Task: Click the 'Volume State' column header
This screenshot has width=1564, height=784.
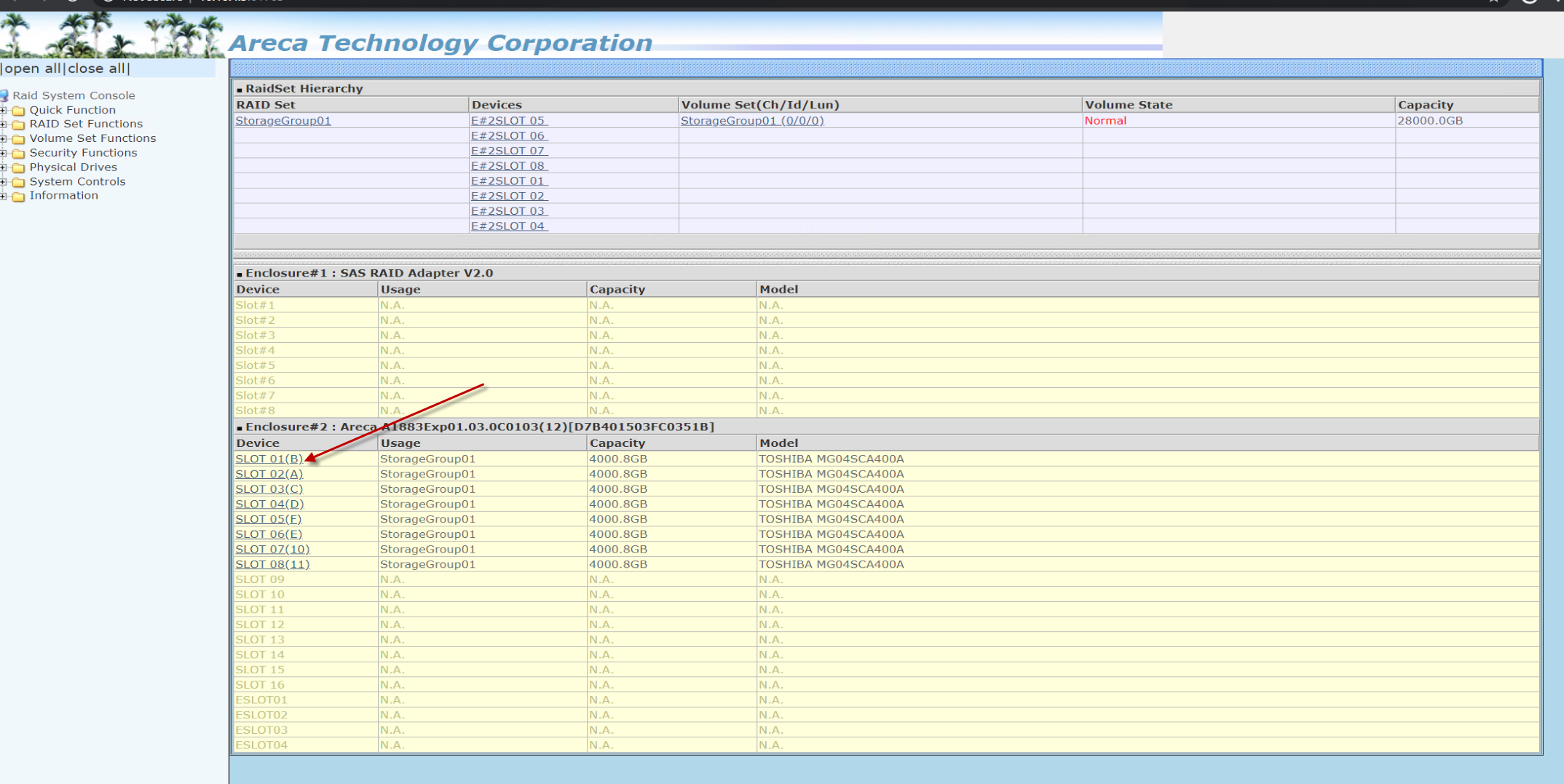Action: [1129, 105]
